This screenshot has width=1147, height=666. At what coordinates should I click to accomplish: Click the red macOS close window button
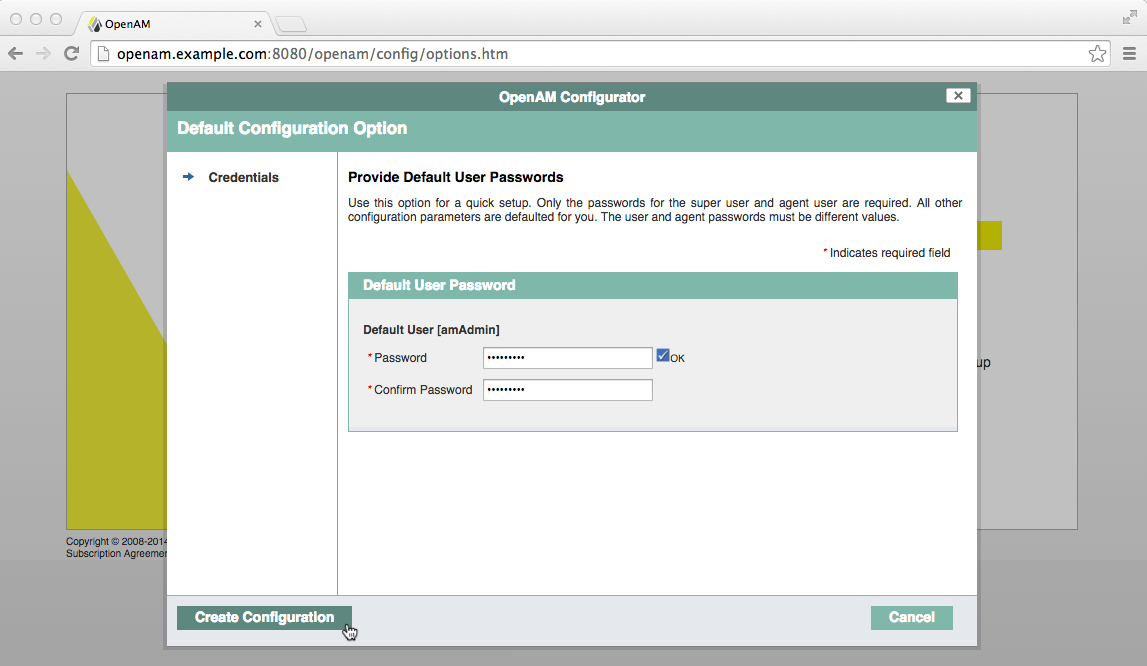coord(15,19)
